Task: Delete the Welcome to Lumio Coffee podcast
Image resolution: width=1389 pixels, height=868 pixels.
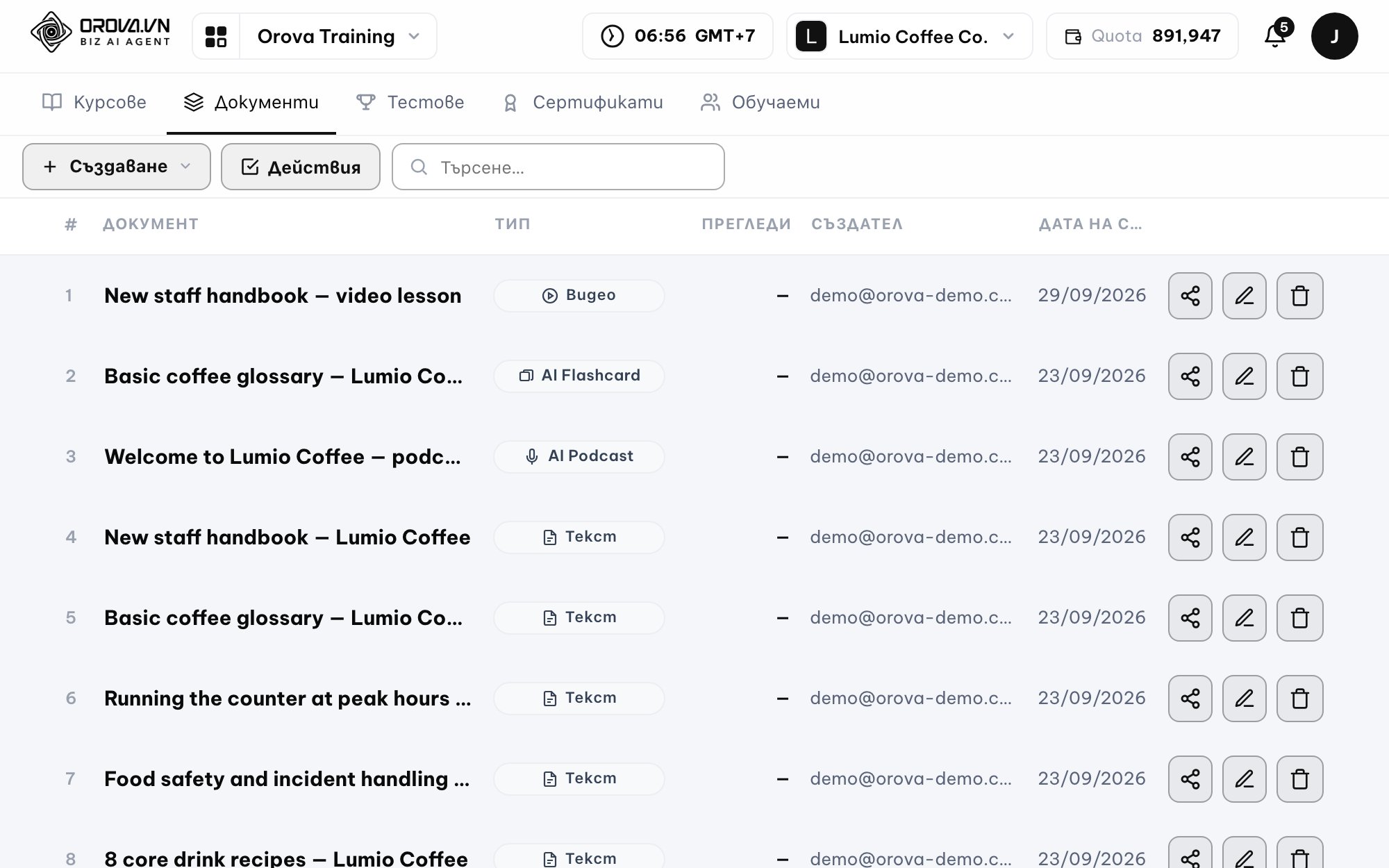Action: click(x=1299, y=457)
